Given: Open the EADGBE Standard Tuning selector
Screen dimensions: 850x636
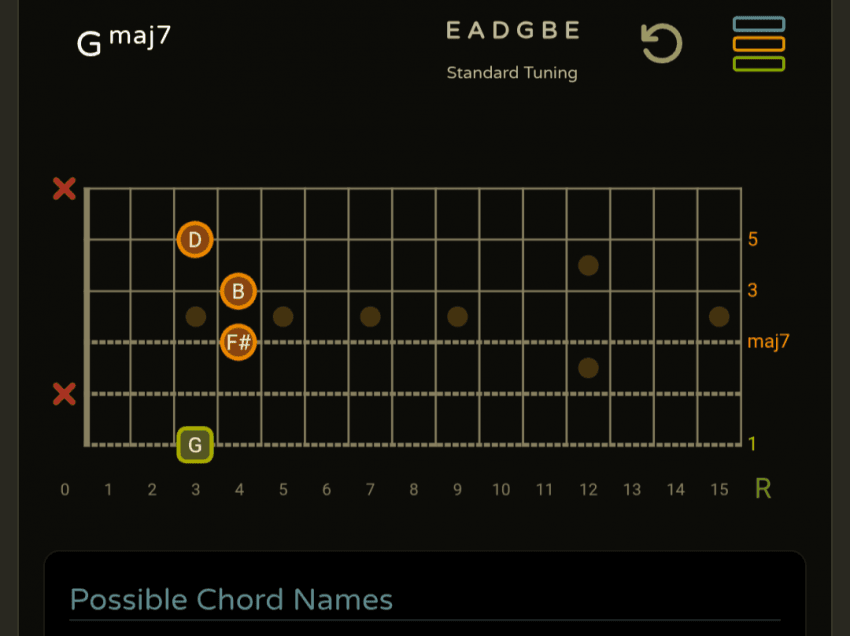Looking at the screenshot, I should coord(512,31).
